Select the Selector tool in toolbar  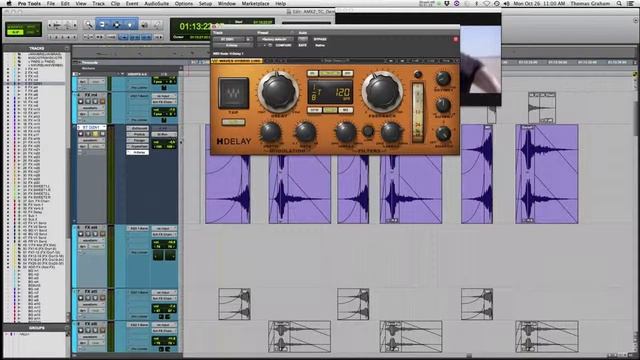coord(116,25)
